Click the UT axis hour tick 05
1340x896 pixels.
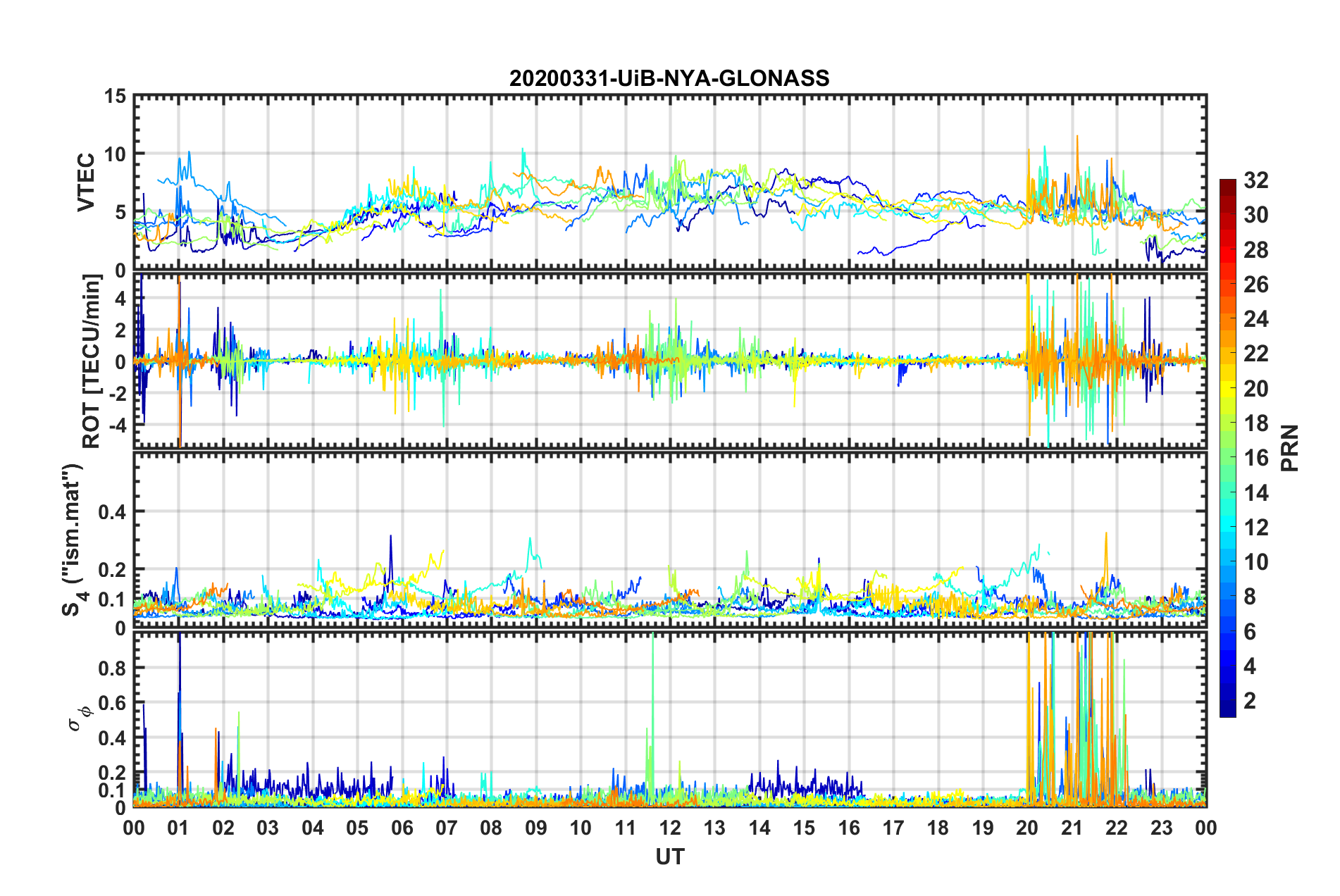[x=357, y=828]
